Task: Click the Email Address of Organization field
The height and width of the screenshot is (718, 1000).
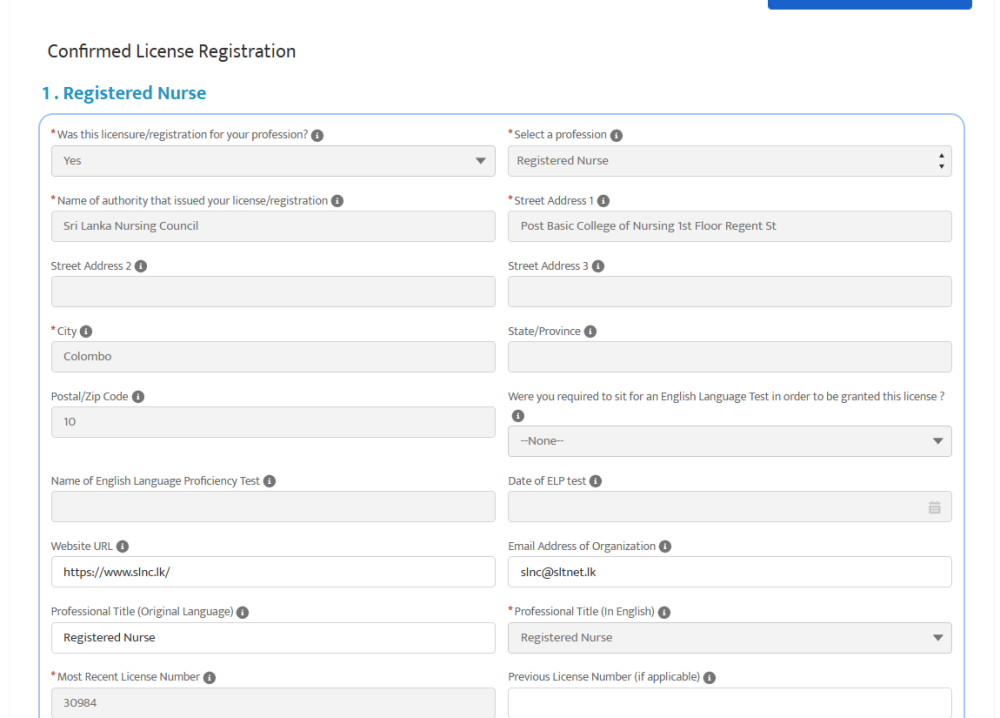Action: coord(729,572)
